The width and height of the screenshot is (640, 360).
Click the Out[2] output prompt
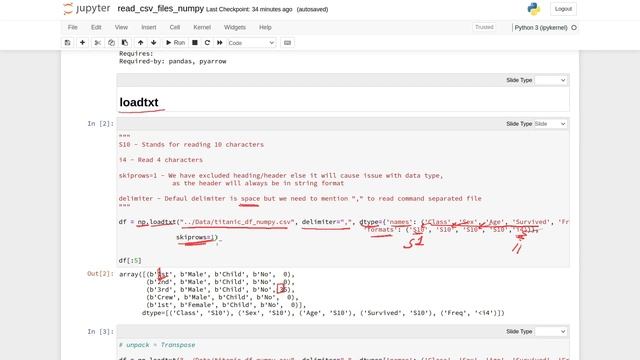pyautogui.click(x=100, y=274)
